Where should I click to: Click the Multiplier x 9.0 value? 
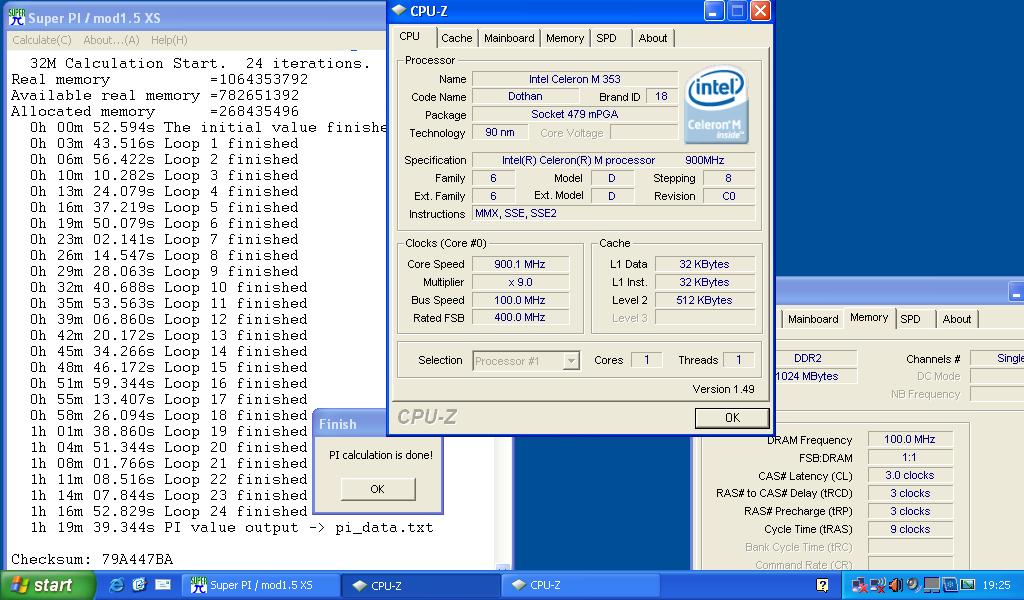point(520,282)
